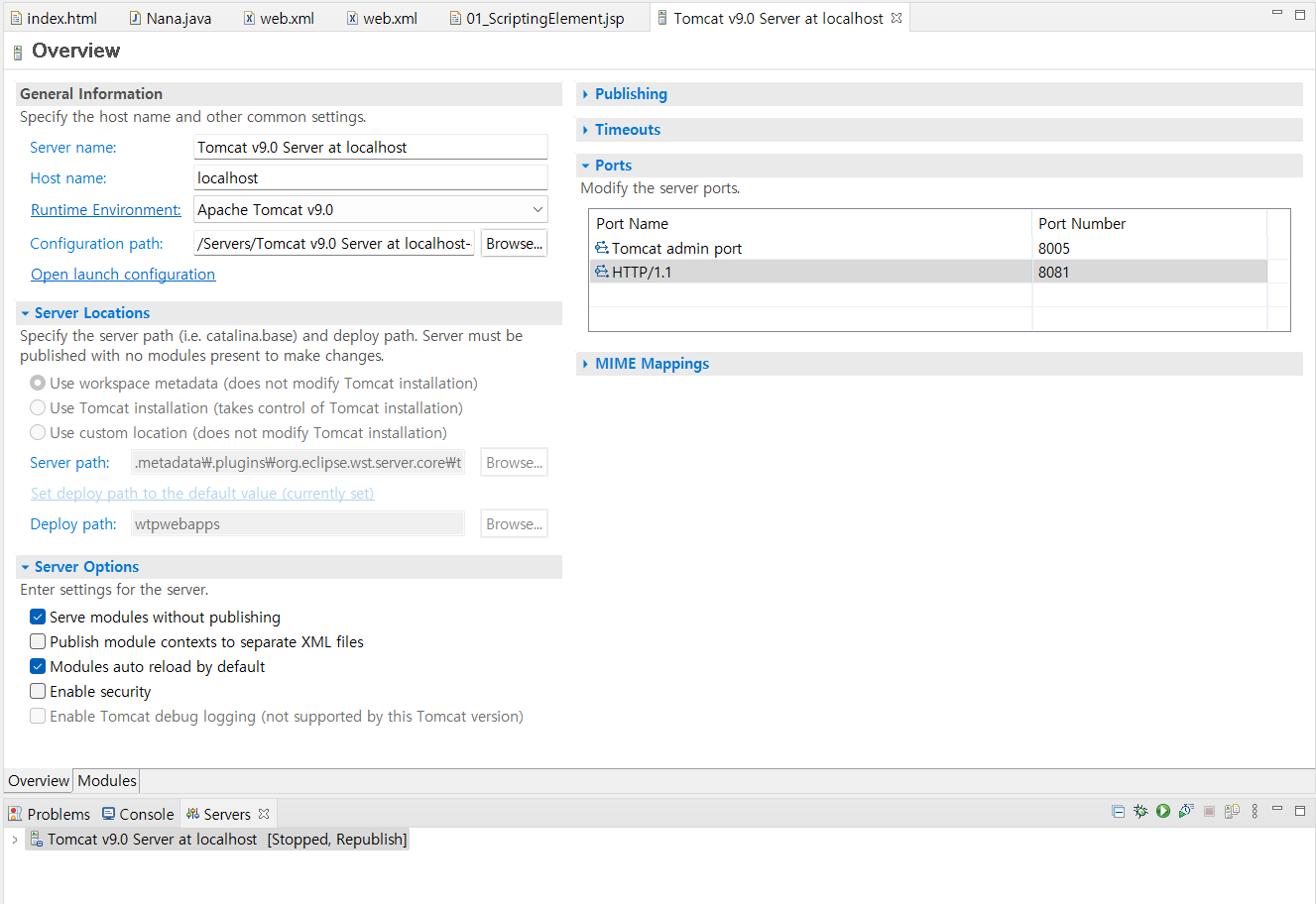
Task: Select Use Tomcat installation option
Action: tap(38, 407)
